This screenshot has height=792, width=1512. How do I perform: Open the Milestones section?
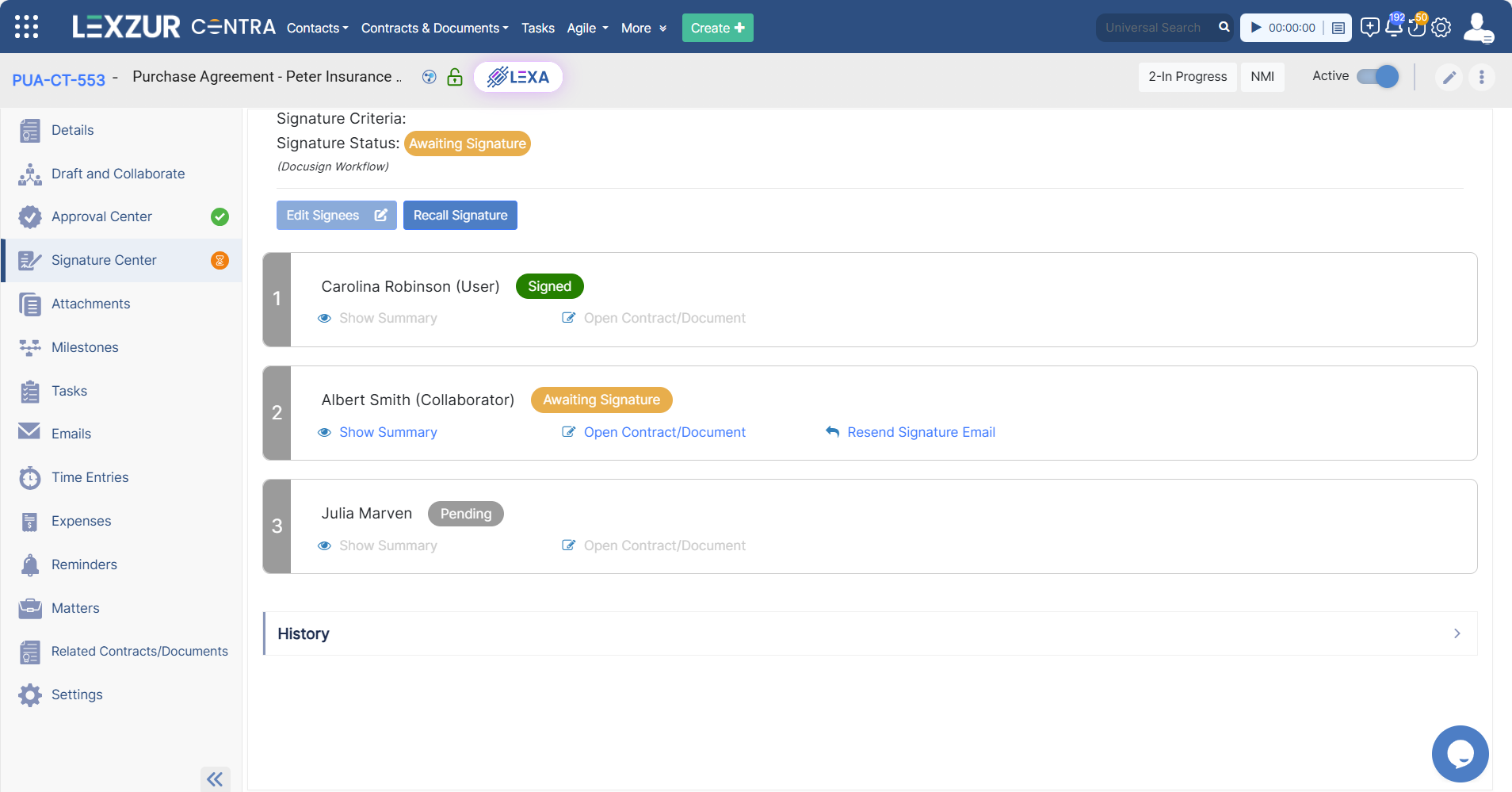click(84, 346)
